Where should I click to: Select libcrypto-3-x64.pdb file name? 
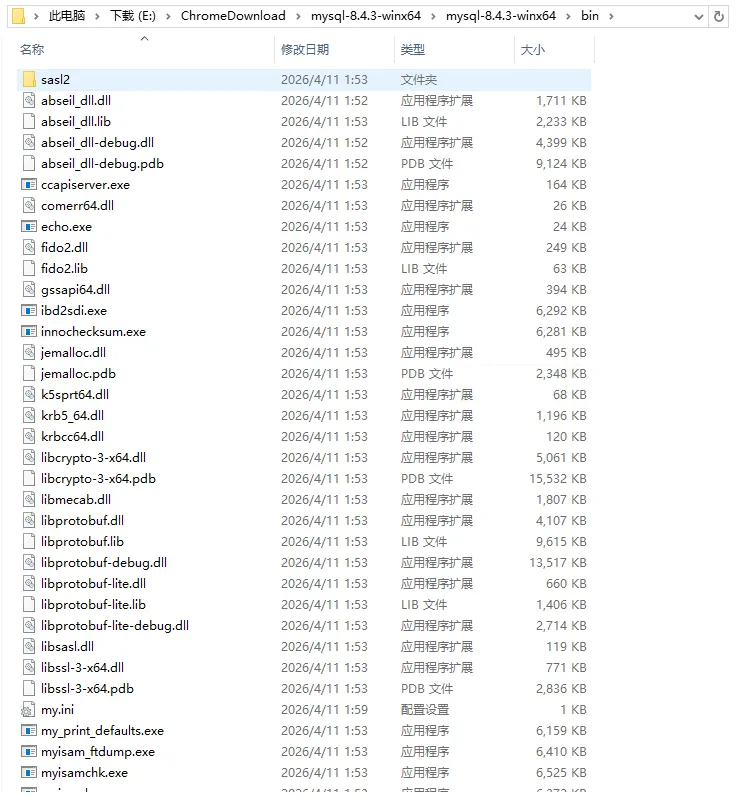click(98, 479)
